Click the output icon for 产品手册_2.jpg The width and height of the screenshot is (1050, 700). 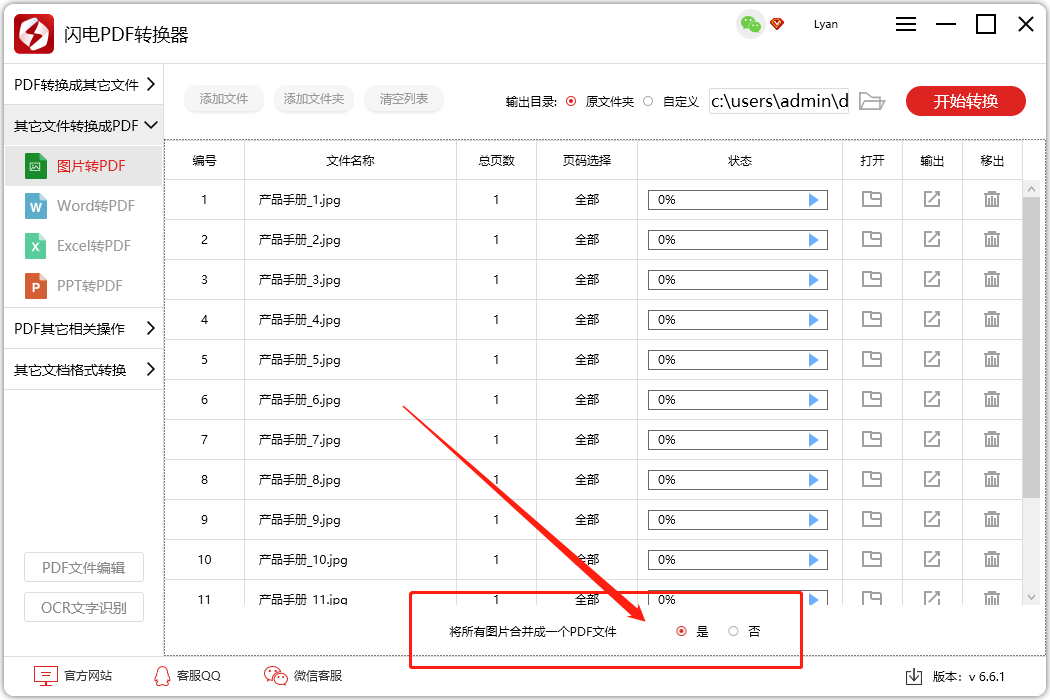[x=931, y=239]
